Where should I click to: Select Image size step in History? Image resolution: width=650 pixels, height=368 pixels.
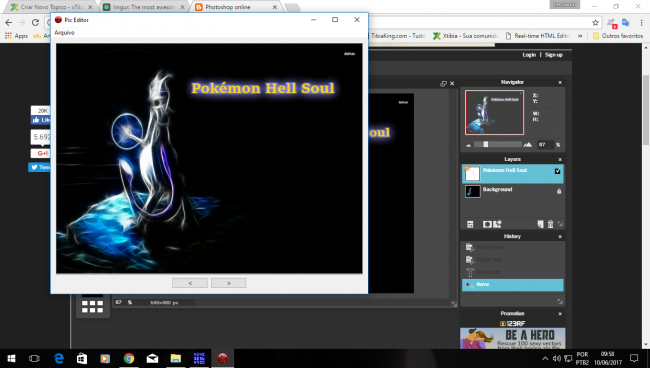512,259
